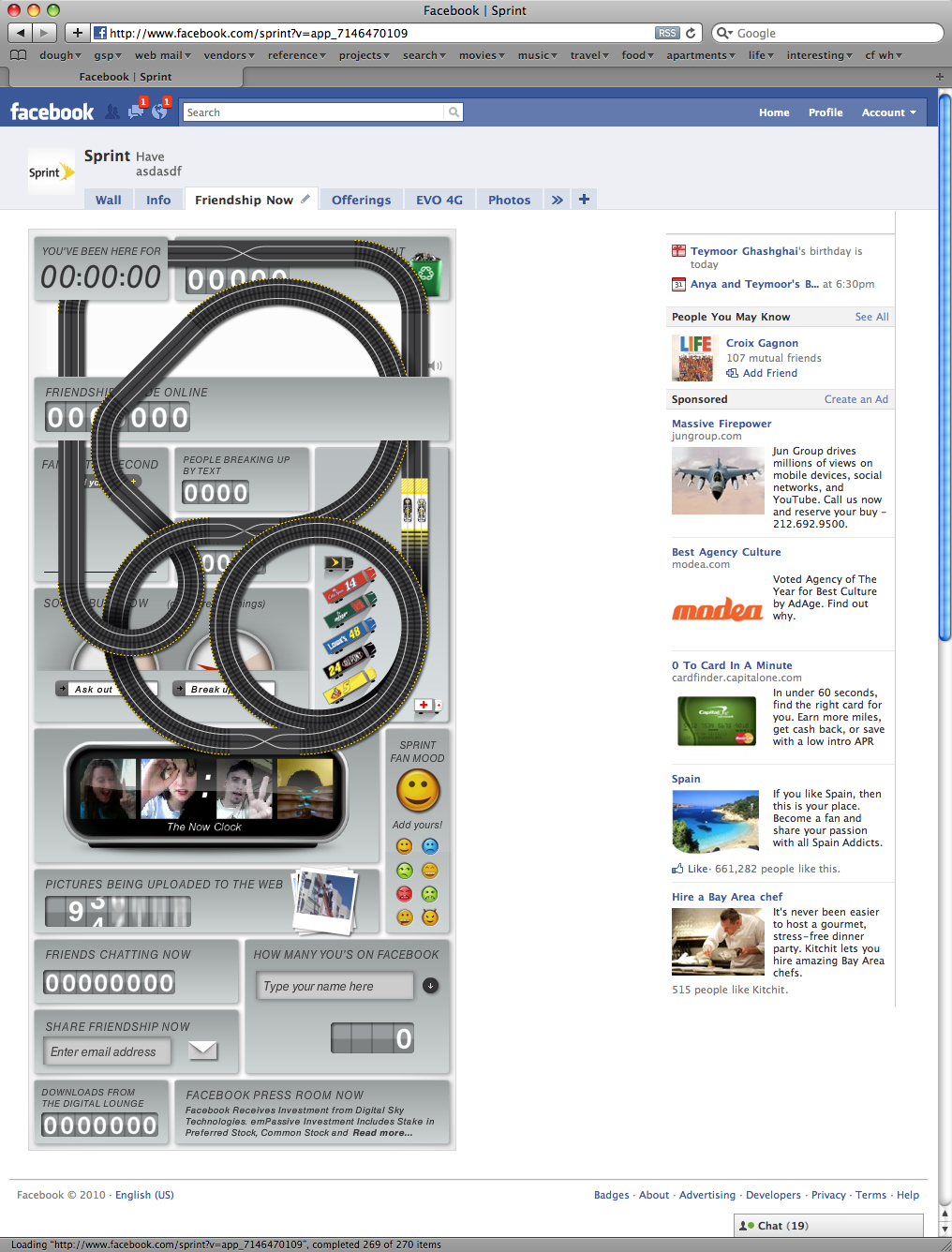Go to Facebook Home
The image size is (952, 1252).
pos(774,112)
